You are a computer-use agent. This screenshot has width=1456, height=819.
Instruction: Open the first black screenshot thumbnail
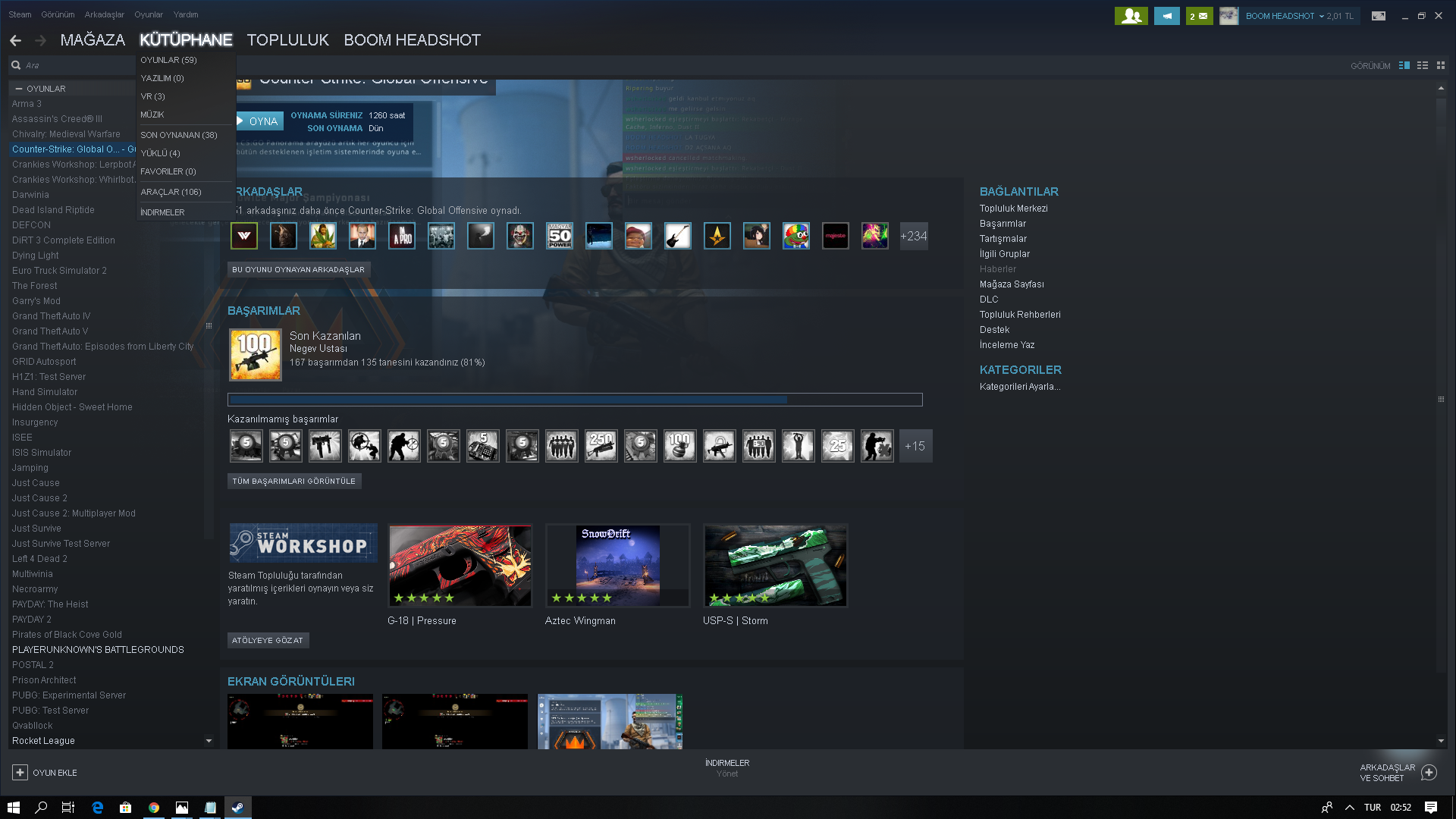tap(300, 721)
